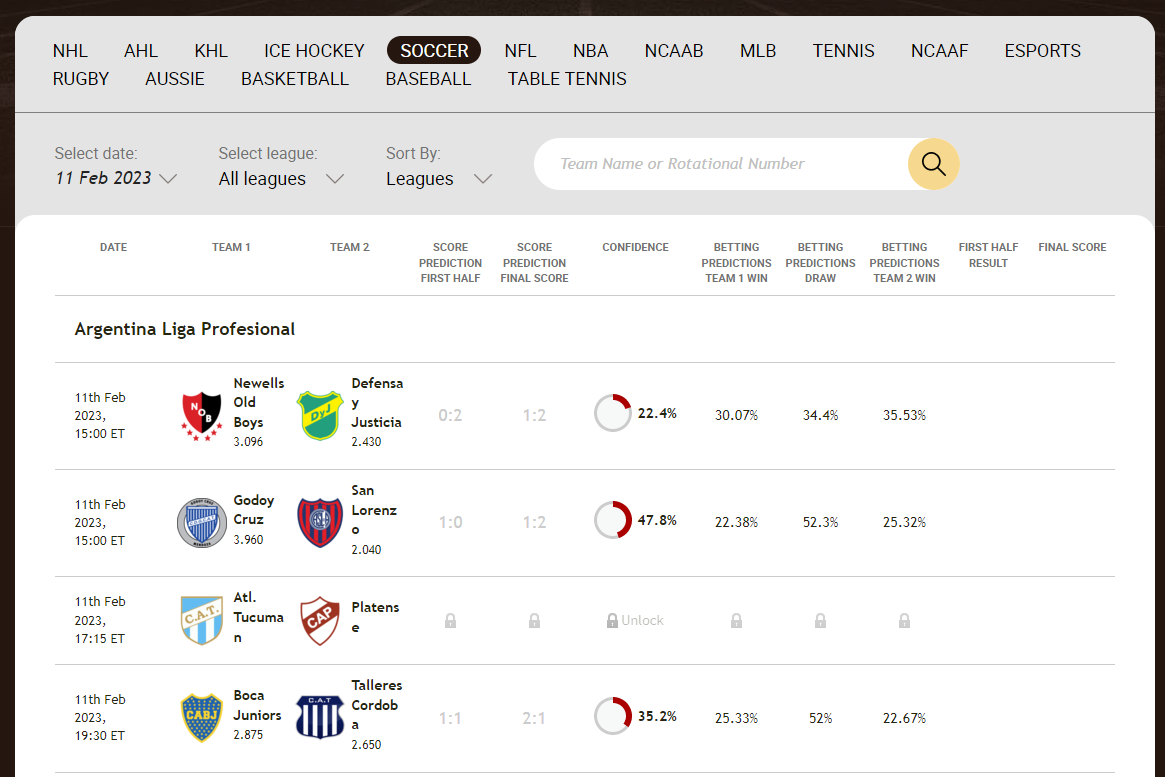Expand the All leagues dropdown
This screenshot has height=777, width=1165.
click(281, 178)
